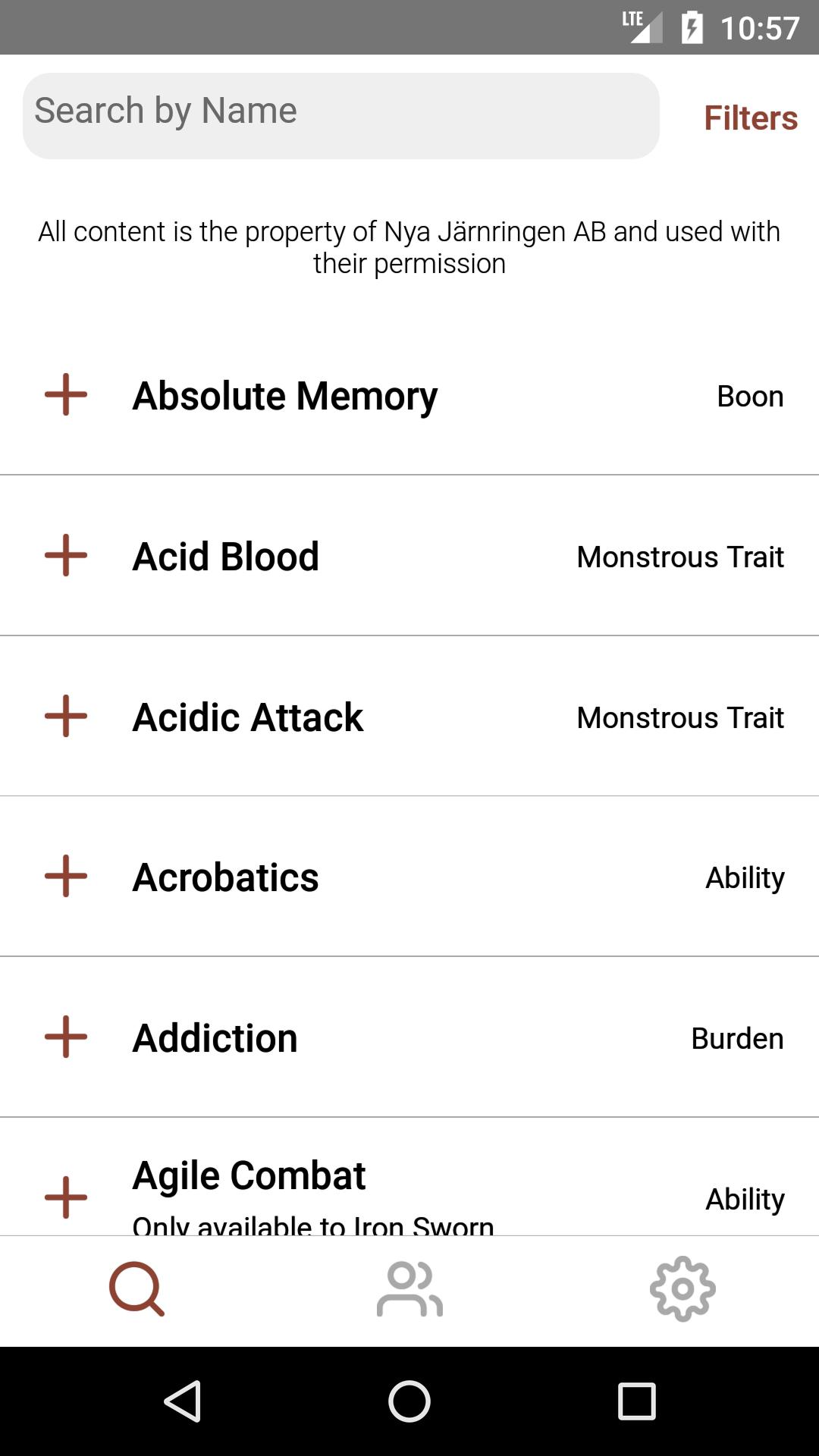Open the Filters menu
This screenshot has width=819, height=1456.
[x=750, y=118]
